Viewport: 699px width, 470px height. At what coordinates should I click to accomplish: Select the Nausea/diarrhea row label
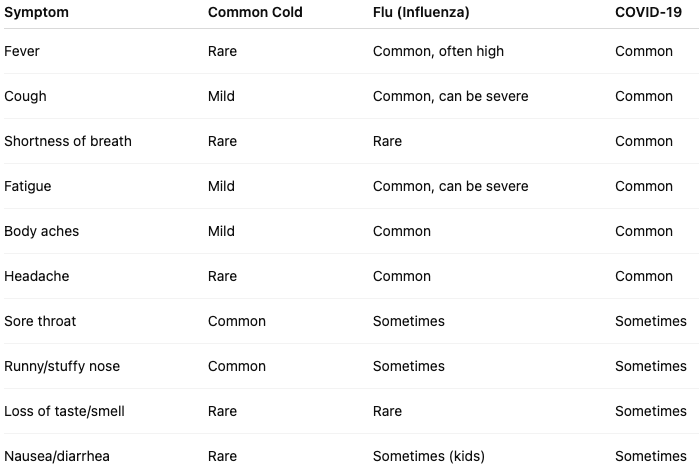57,456
